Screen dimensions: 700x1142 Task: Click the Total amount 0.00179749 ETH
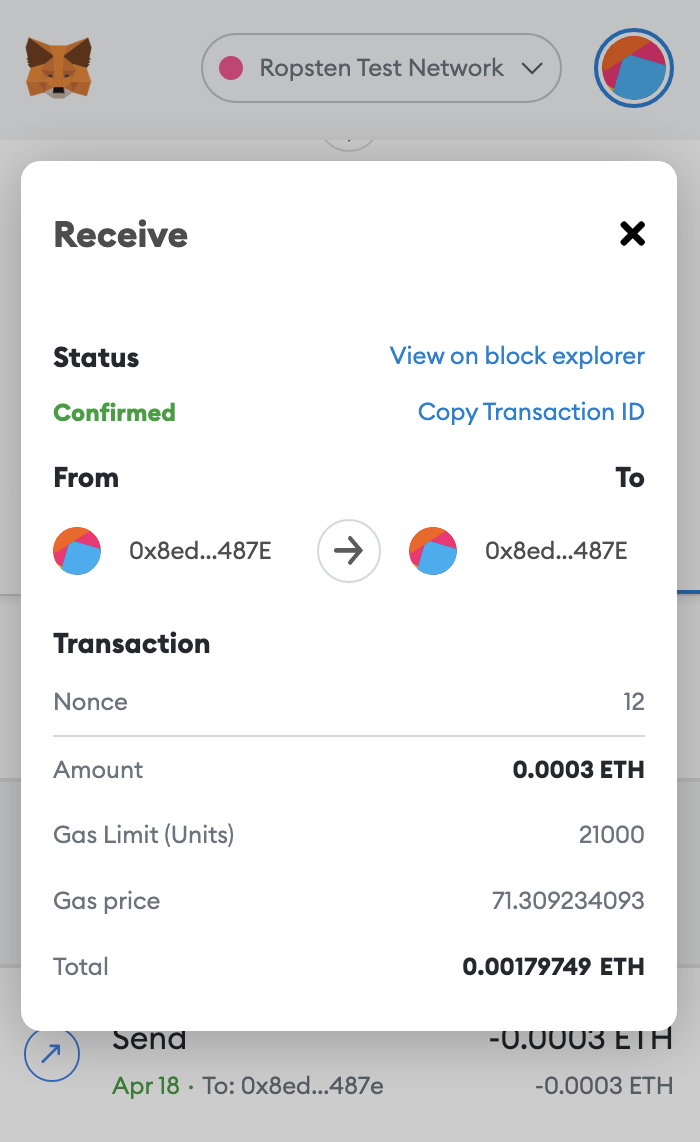tap(554, 967)
